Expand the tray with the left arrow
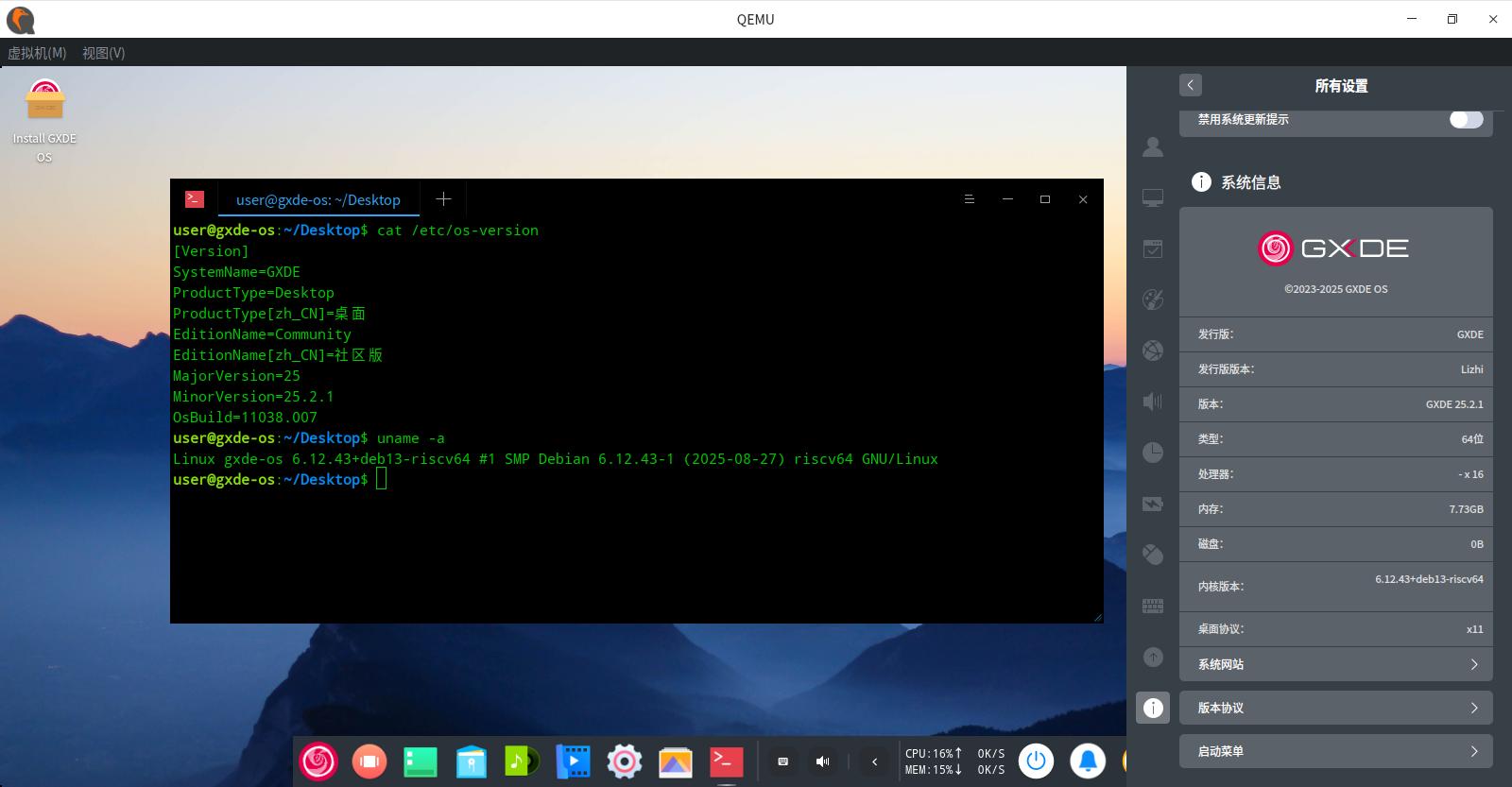This screenshot has height=787, width=1512. click(874, 761)
